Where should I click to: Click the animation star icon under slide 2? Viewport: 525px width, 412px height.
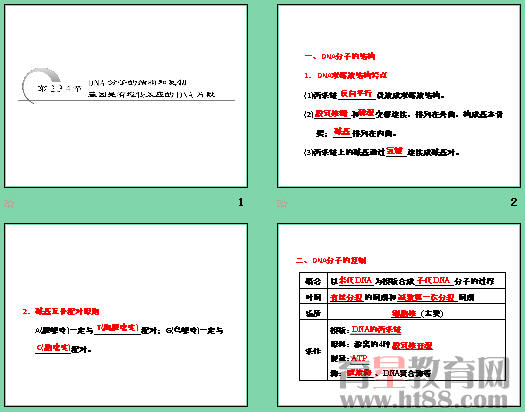[282, 203]
